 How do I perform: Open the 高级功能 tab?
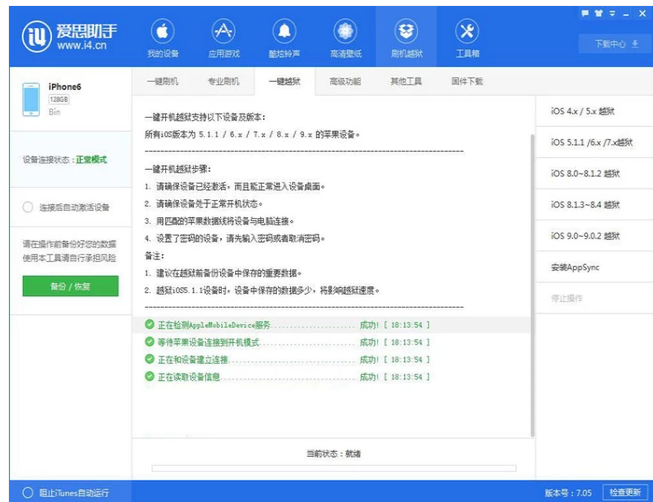pos(345,80)
